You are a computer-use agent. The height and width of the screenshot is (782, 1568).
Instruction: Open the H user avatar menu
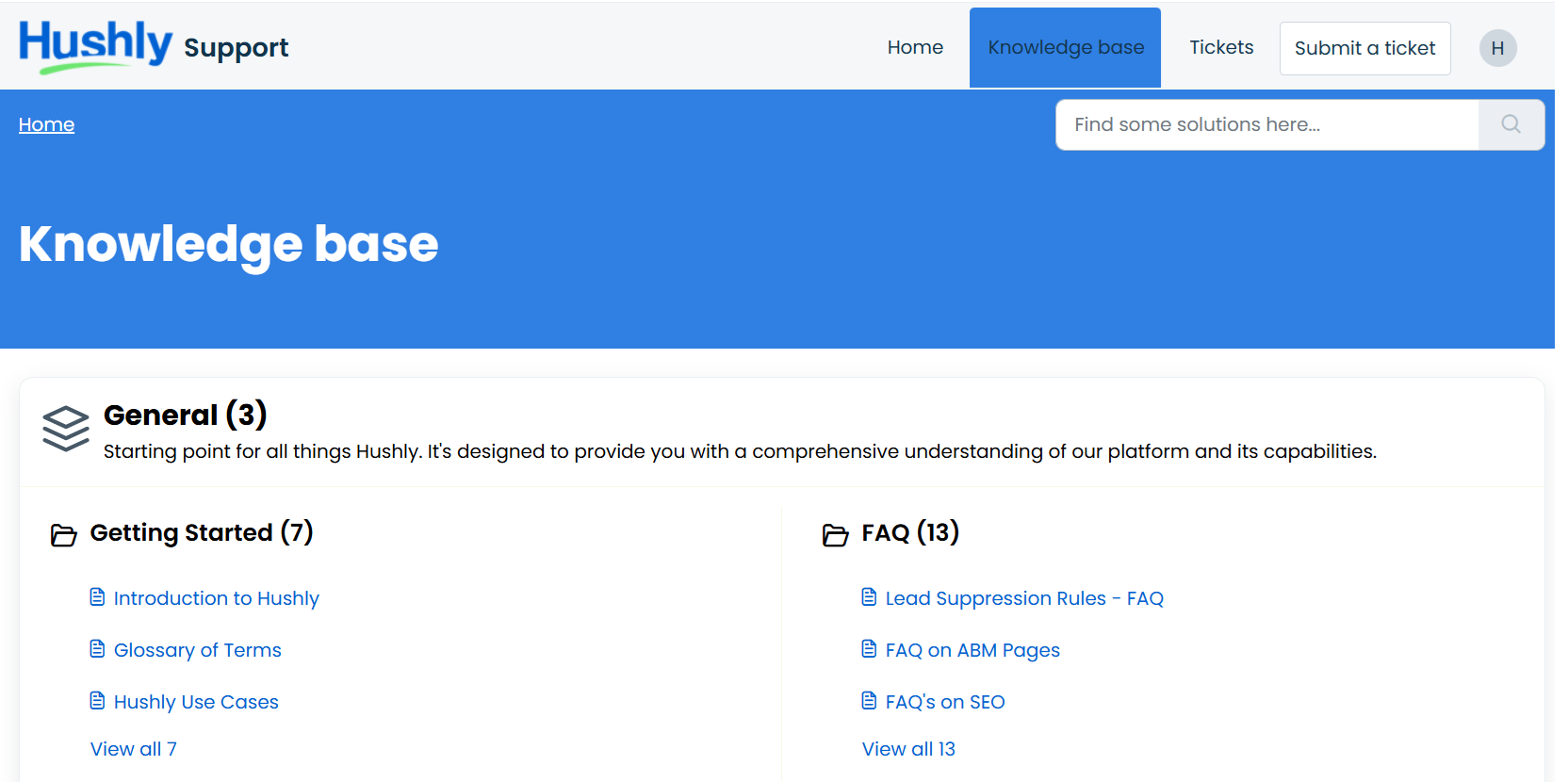click(x=1497, y=48)
